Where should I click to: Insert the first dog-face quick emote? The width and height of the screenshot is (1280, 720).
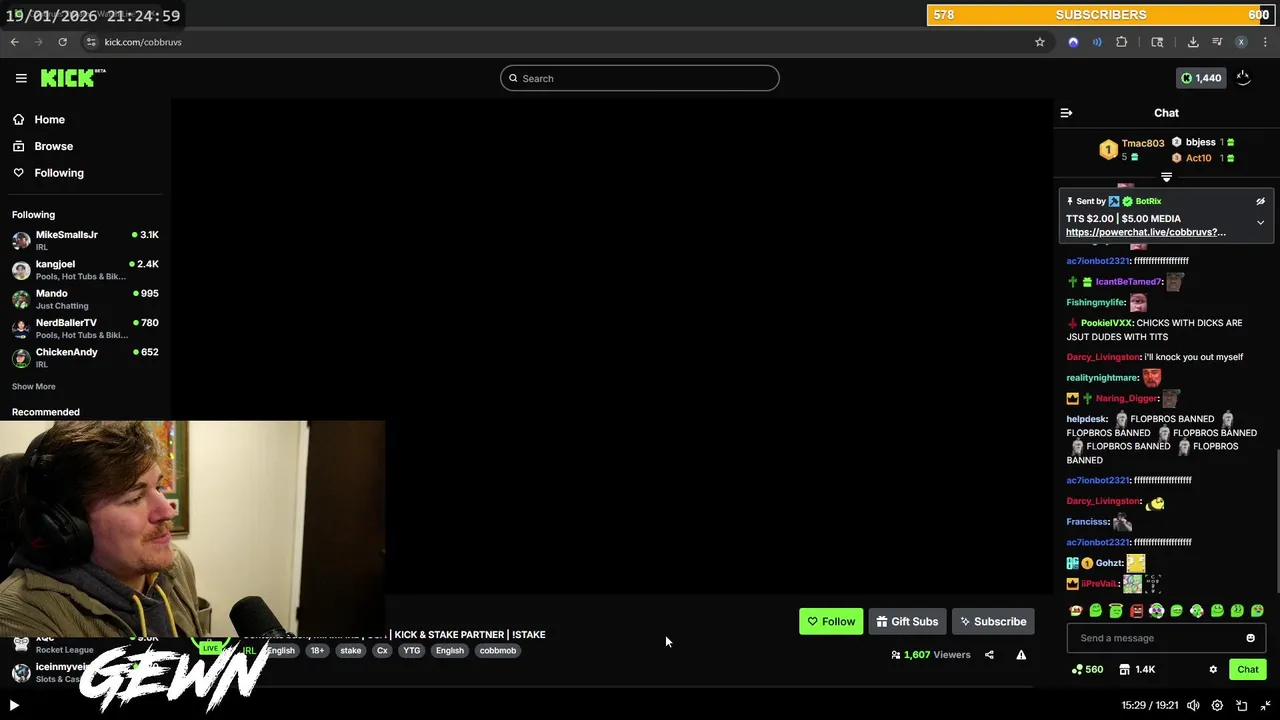click(x=1076, y=610)
